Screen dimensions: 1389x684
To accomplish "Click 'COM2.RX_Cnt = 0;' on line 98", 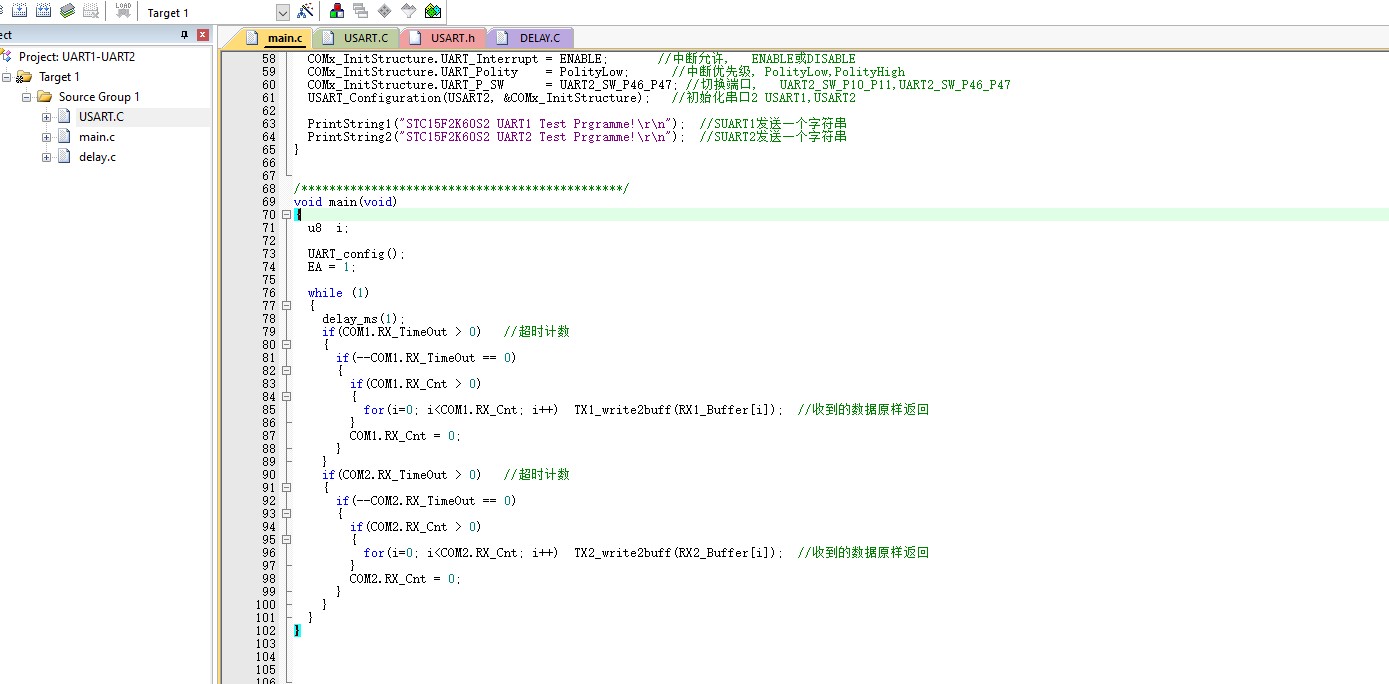I will point(405,579).
